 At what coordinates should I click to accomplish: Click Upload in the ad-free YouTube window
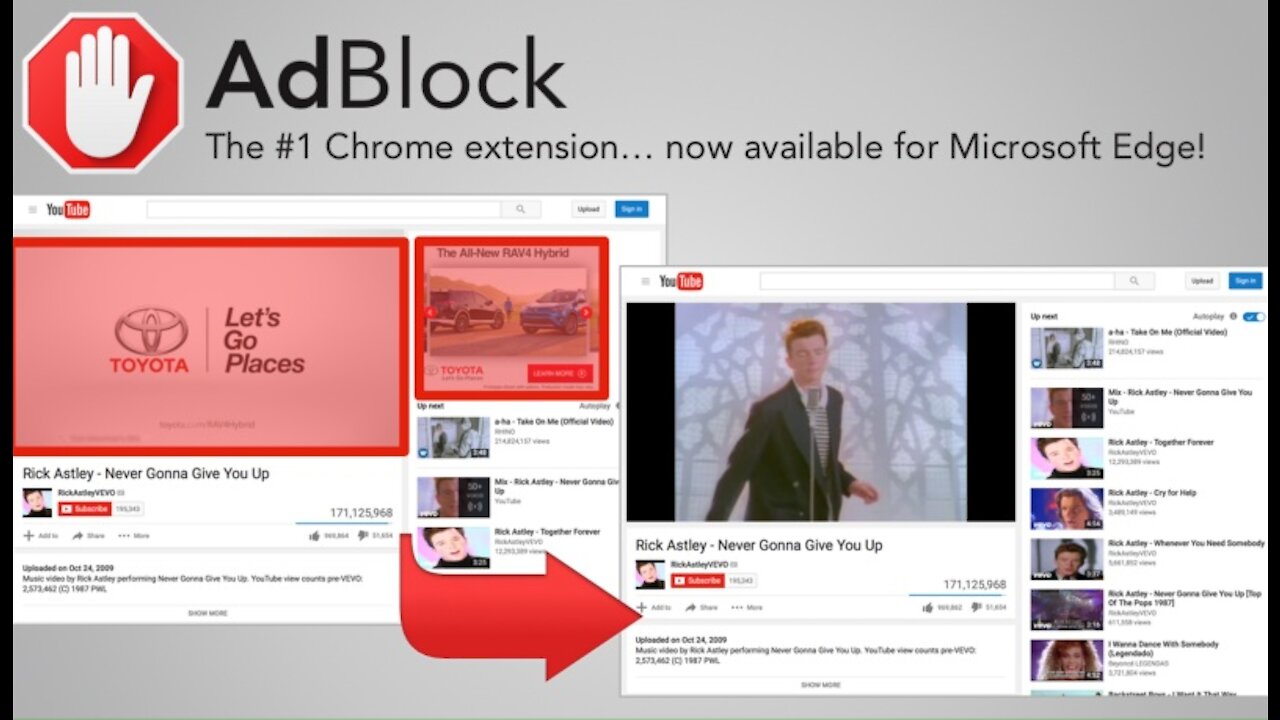click(x=1202, y=281)
